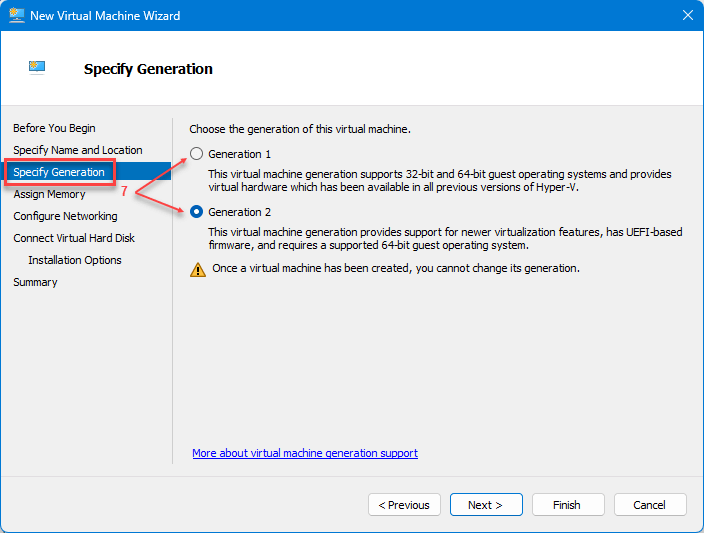The height and width of the screenshot is (533, 704).
Task: Select the Generation 1 radio button
Action: tap(196, 154)
